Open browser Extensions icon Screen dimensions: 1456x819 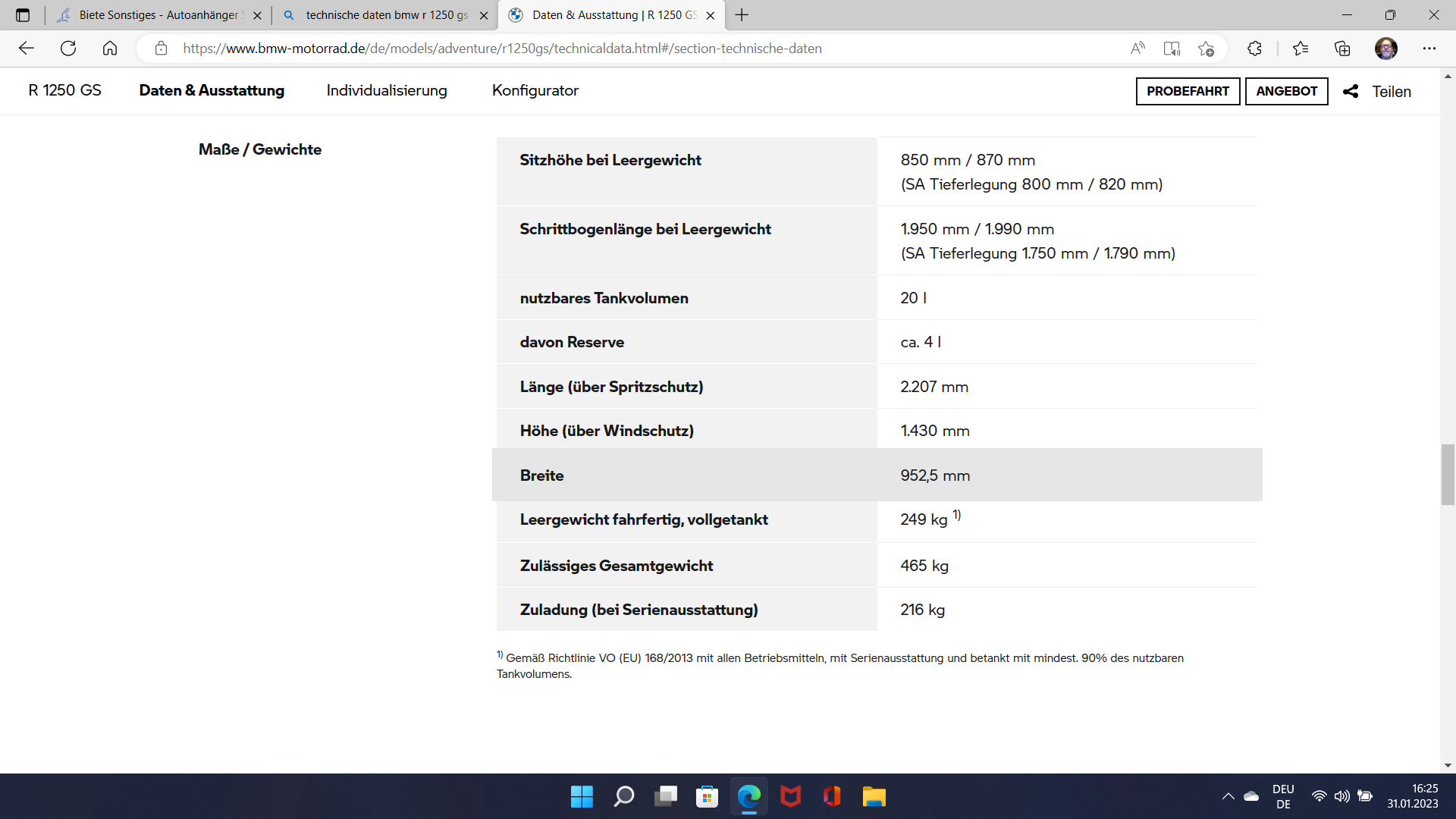1254,49
